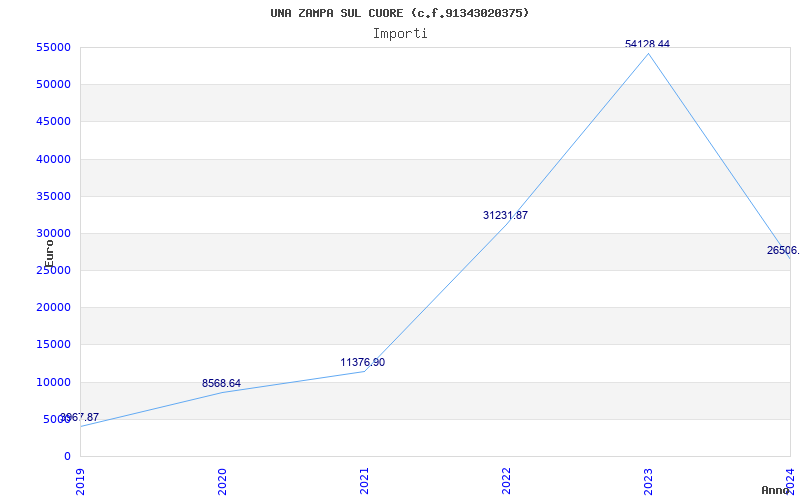The image size is (800, 500).
Task: Click the 35000 y-axis value
Action: 53,196
